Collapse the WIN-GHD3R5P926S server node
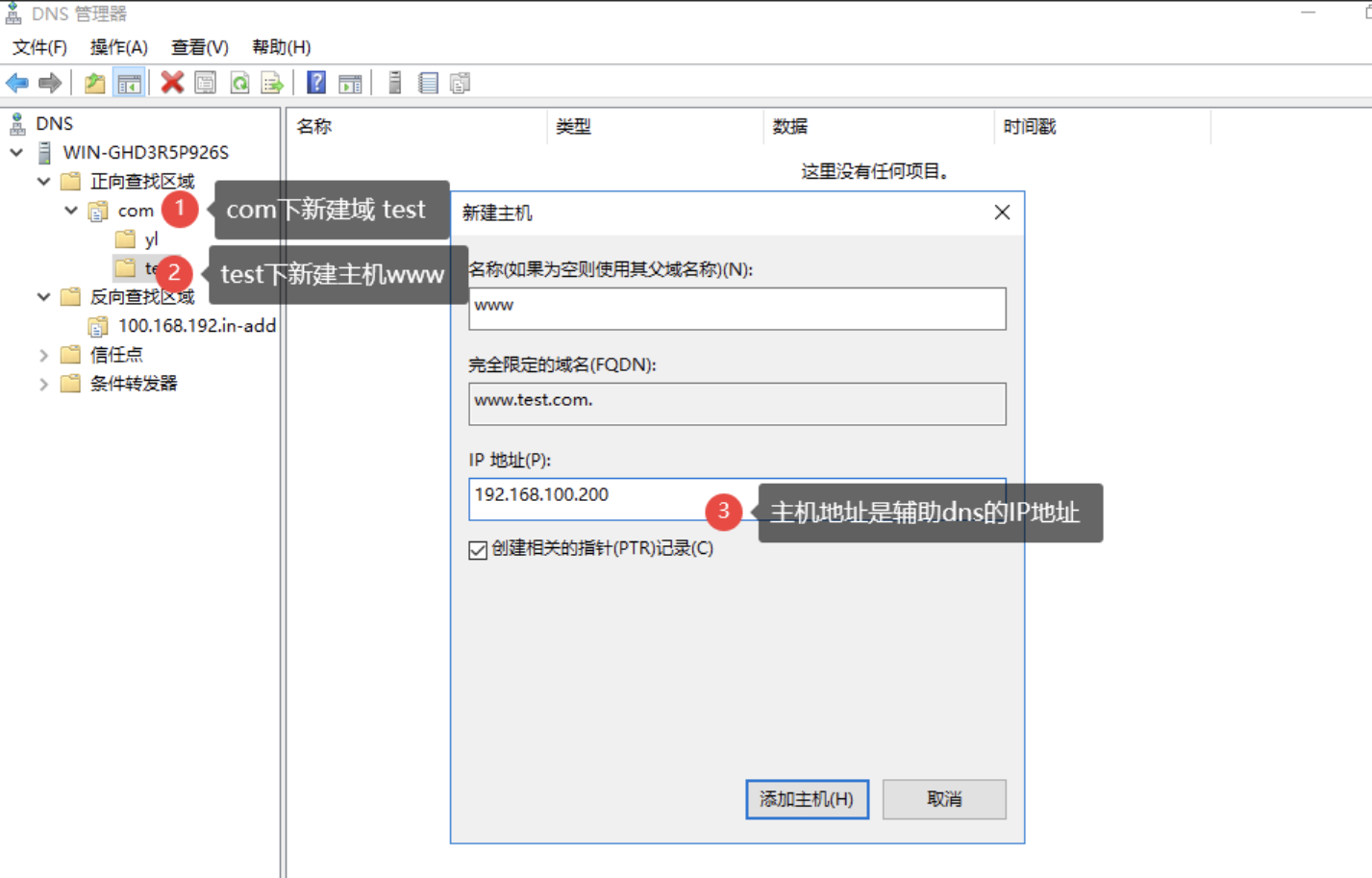1372x878 pixels. point(16,152)
